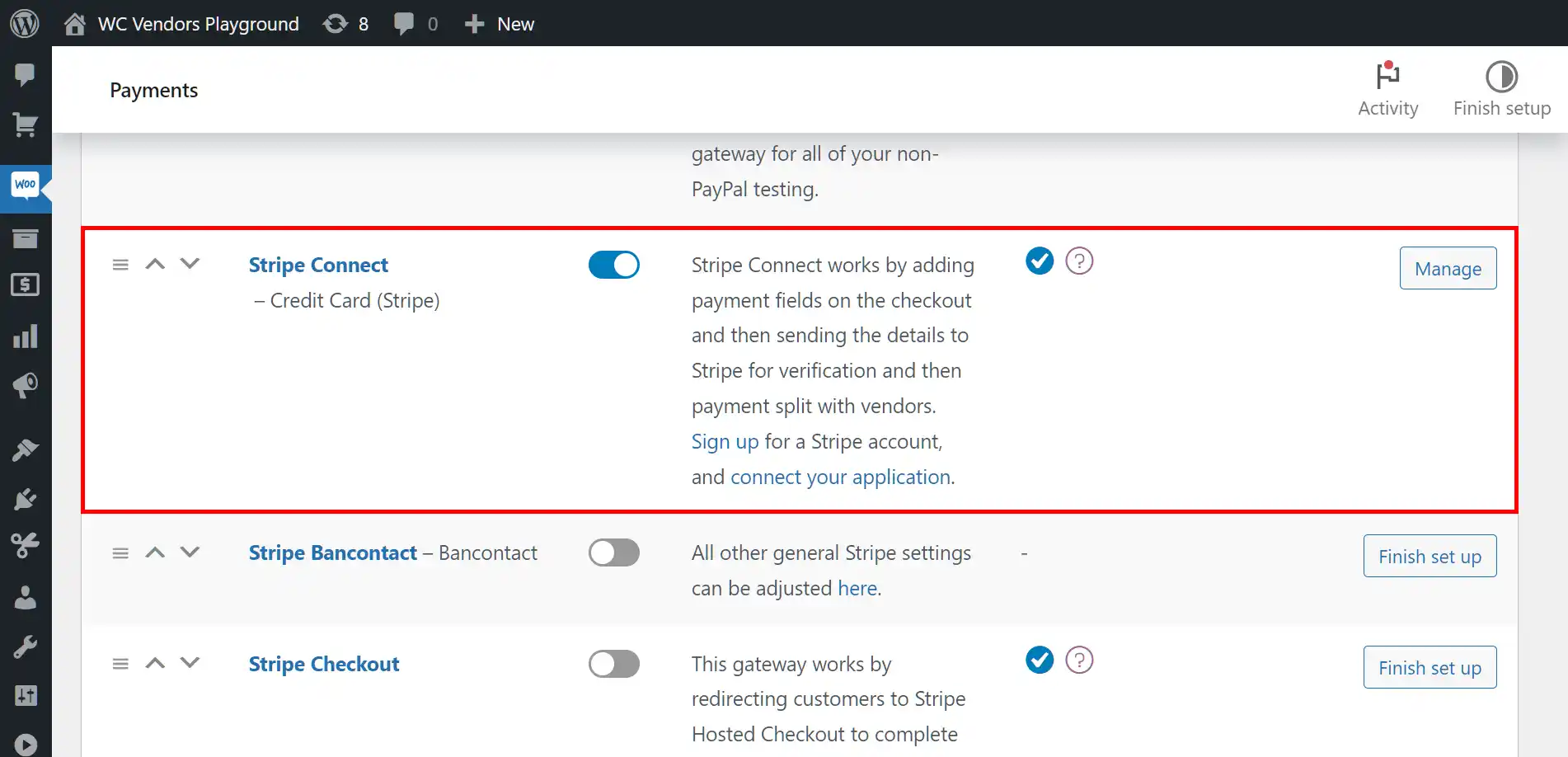This screenshot has width=1568, height=757.
Task: Follow the connect your application link
Action: [x=840, y=477]
